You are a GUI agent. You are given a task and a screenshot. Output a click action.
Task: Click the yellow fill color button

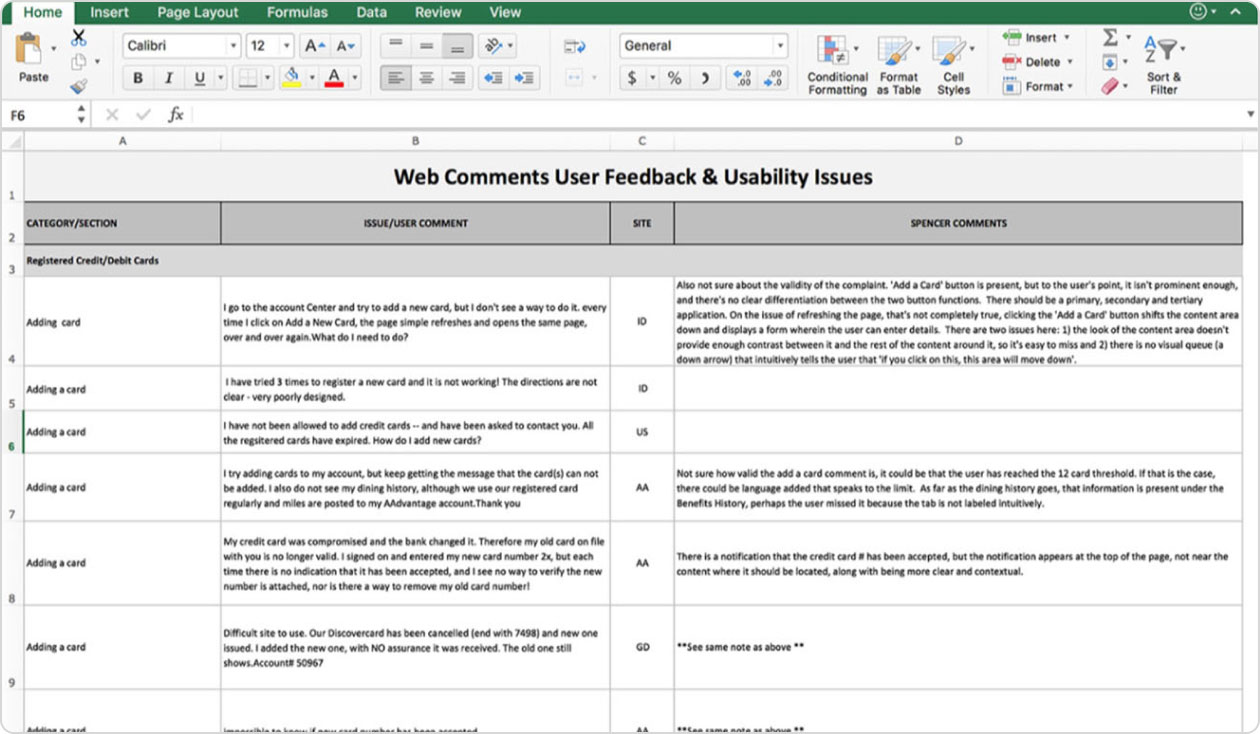(291, 78)
